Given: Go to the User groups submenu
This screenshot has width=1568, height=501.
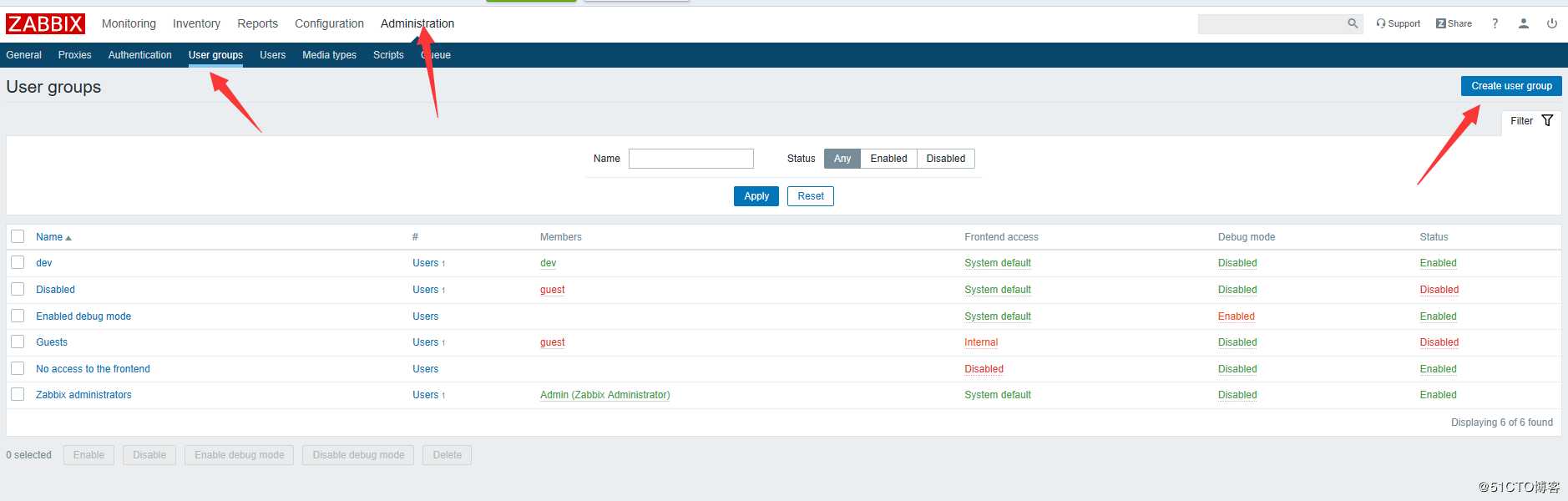Looking at the screenshot, I should coord(215,55).
